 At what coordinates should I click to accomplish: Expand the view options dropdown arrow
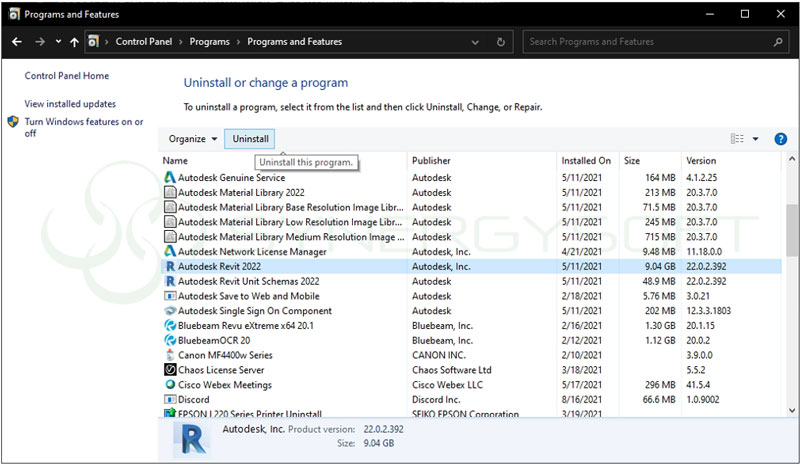(x=756, y=139)
